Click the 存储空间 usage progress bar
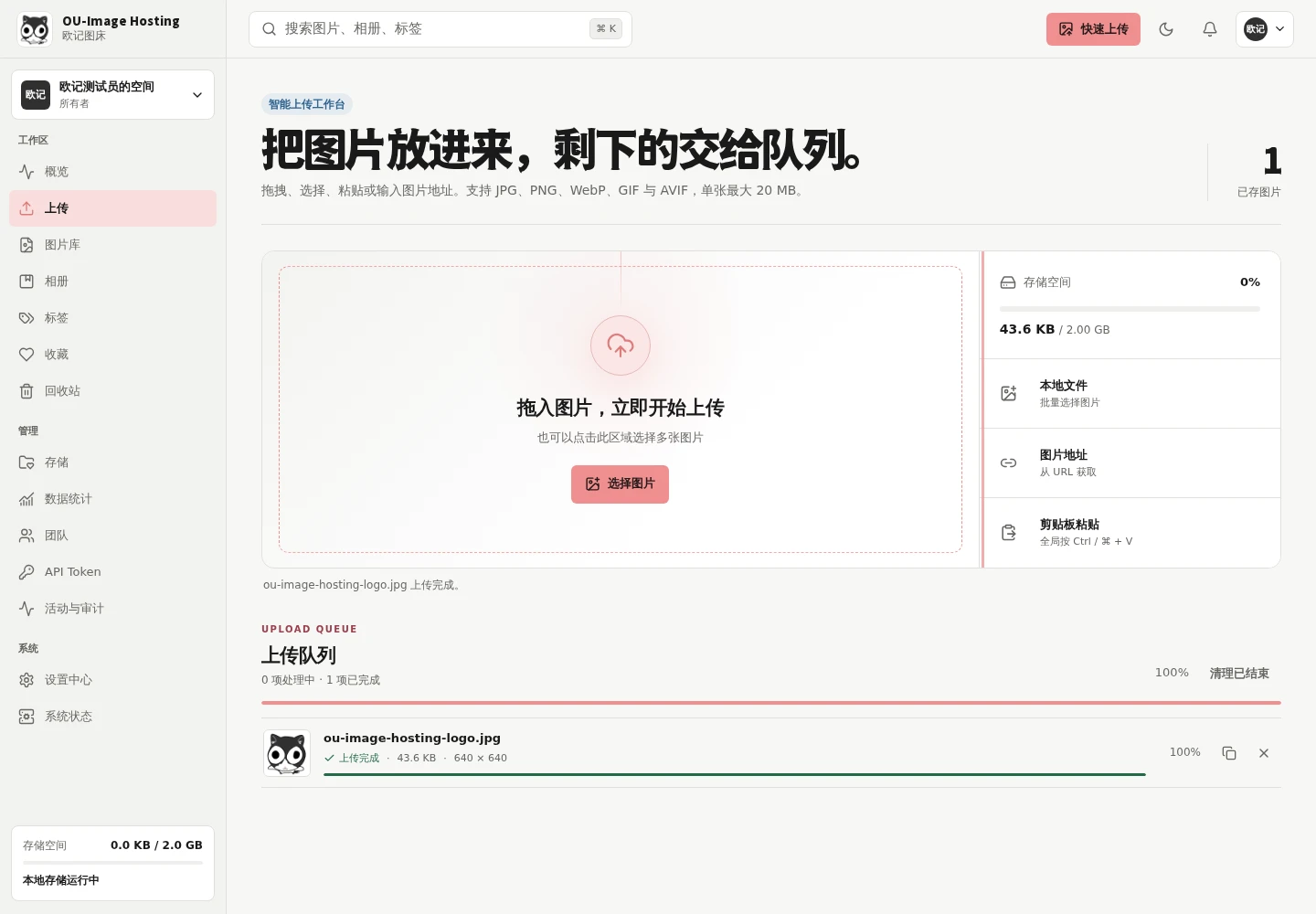Image resolution: width=1316 pixels, height=914 pixels. click(x=1130, y=309)
